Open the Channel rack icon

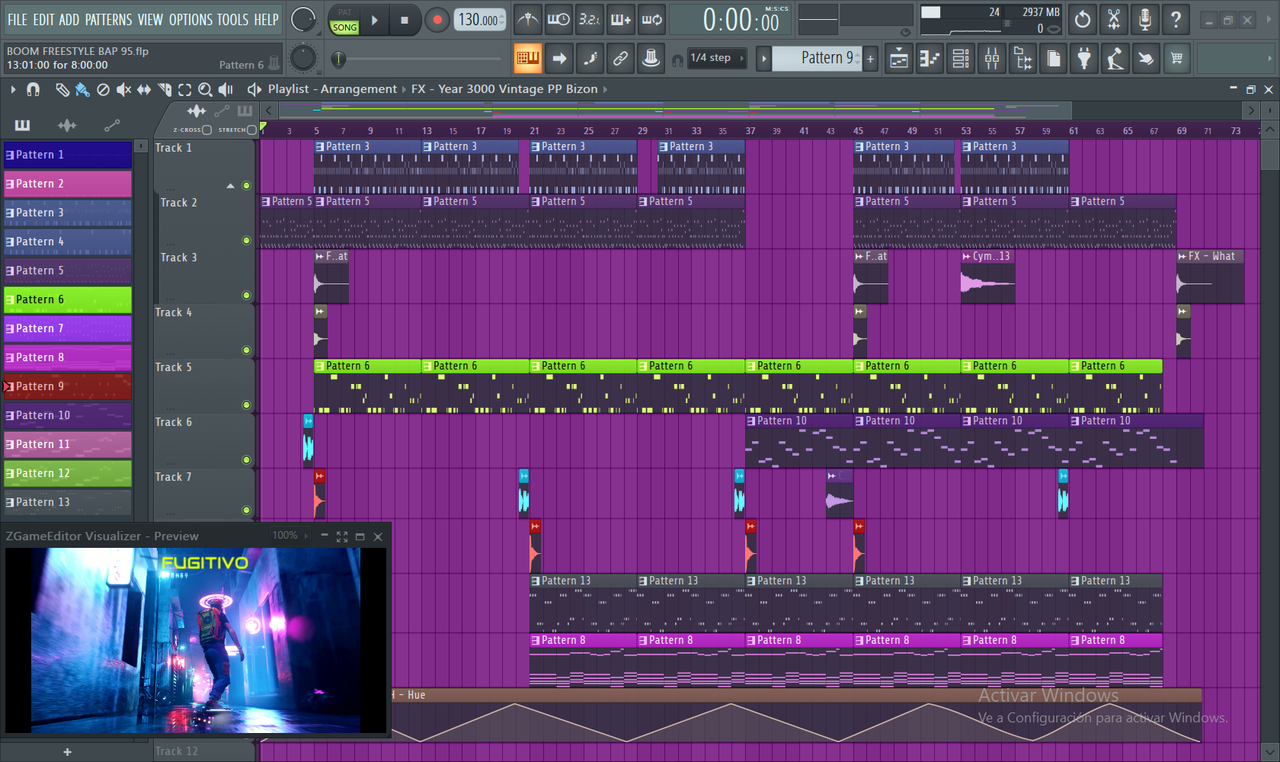(x=961, y=59)
